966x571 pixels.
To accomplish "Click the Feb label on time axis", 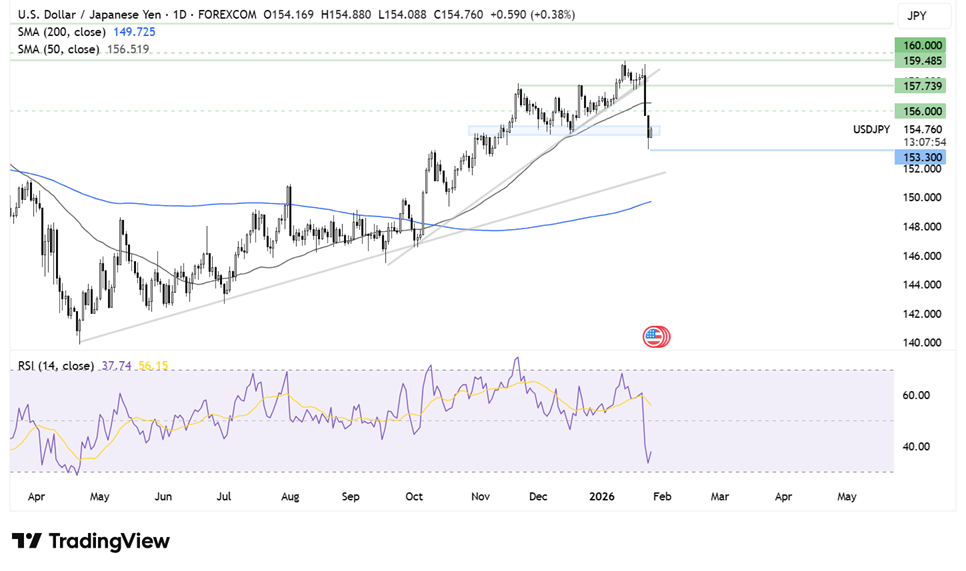I will [x=661, y=494].
